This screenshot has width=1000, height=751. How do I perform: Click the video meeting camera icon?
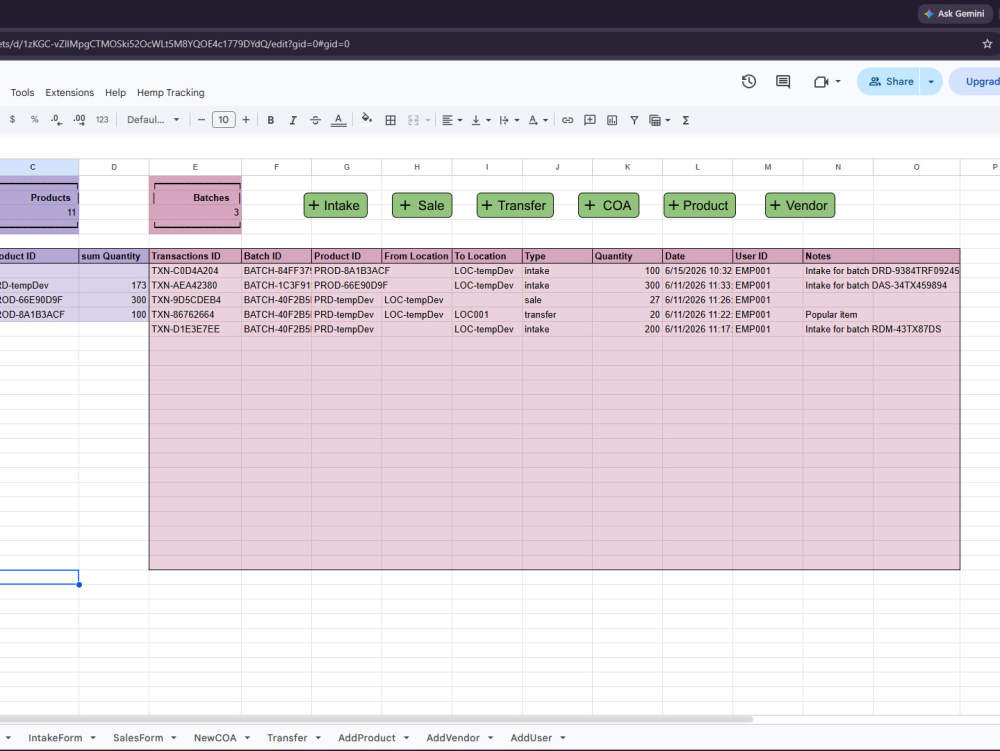point(821,82)
